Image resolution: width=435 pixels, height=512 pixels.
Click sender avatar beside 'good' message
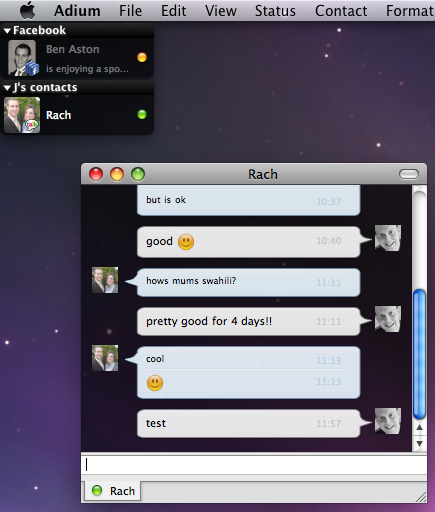(388, 238)
